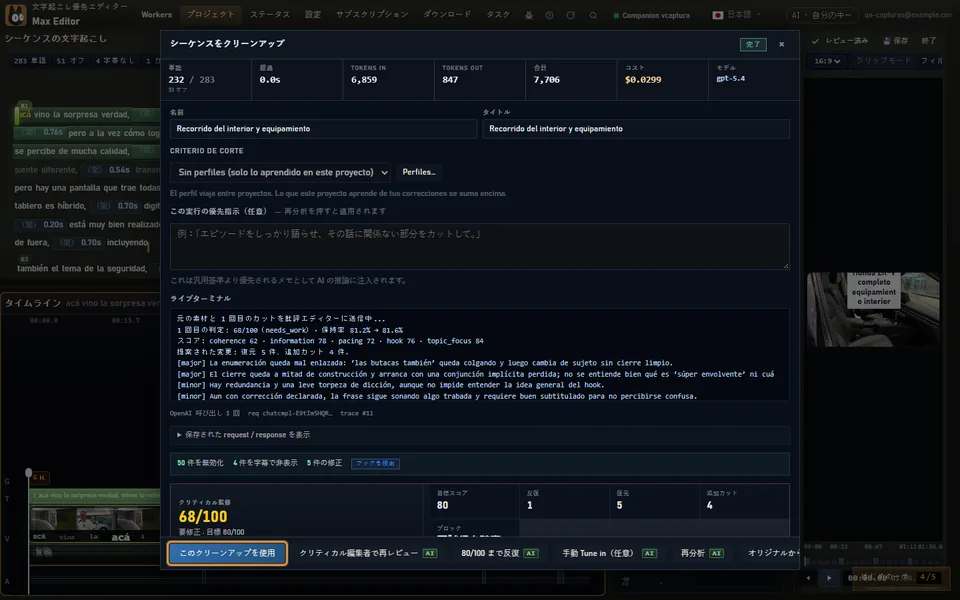
Task: Close the cleanup dialog with the X
Action: click(x=781, y=44)
